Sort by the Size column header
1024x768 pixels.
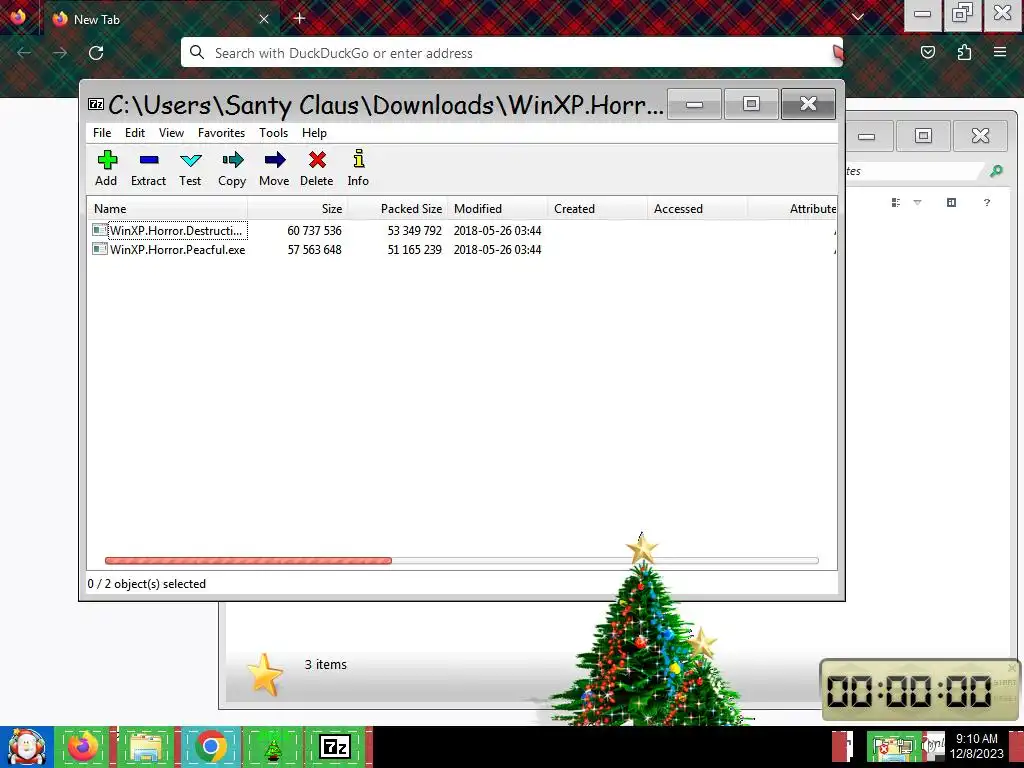click(x=298, y=209)
